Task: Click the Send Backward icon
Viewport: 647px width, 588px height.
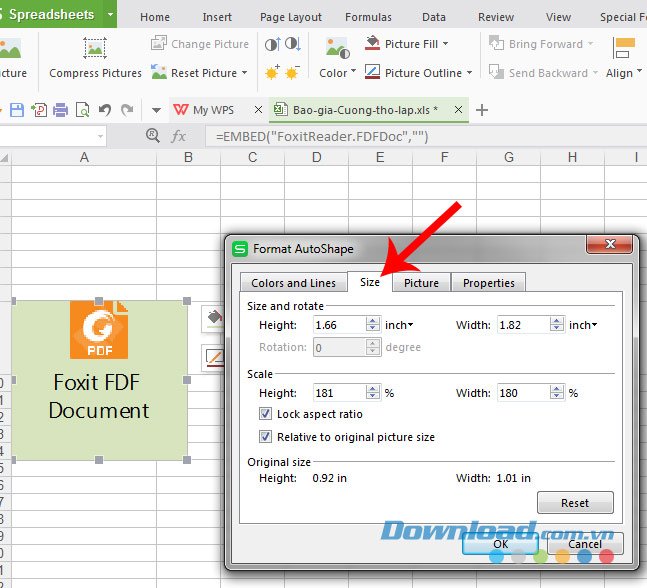Action: pyautogui.click(x=496, y=72)
